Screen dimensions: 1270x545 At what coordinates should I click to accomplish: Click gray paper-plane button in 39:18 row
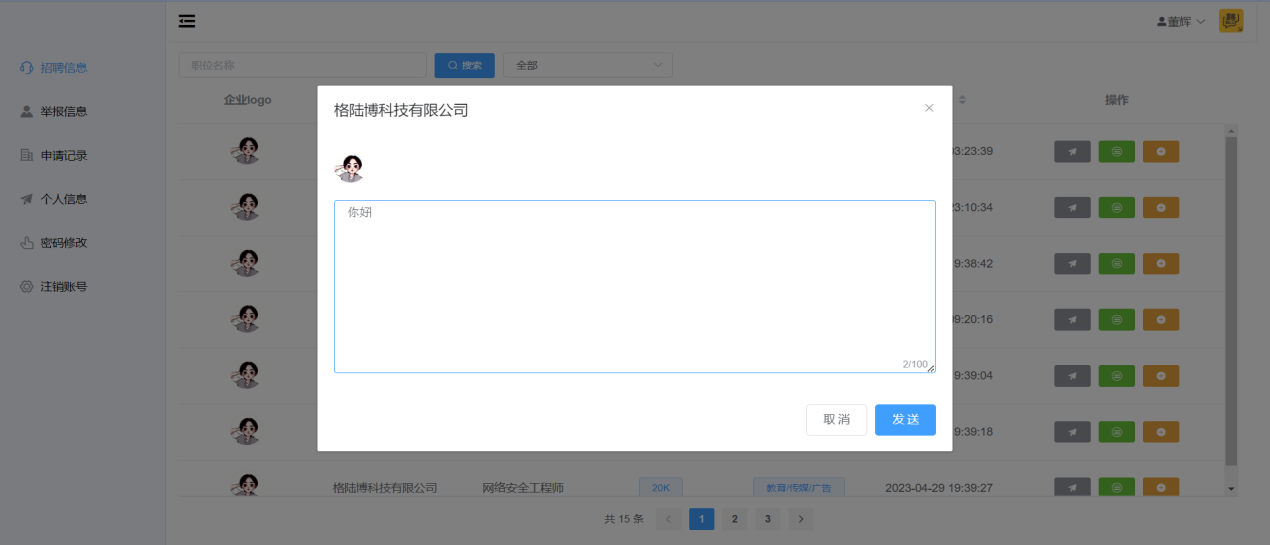(1072, 431)
